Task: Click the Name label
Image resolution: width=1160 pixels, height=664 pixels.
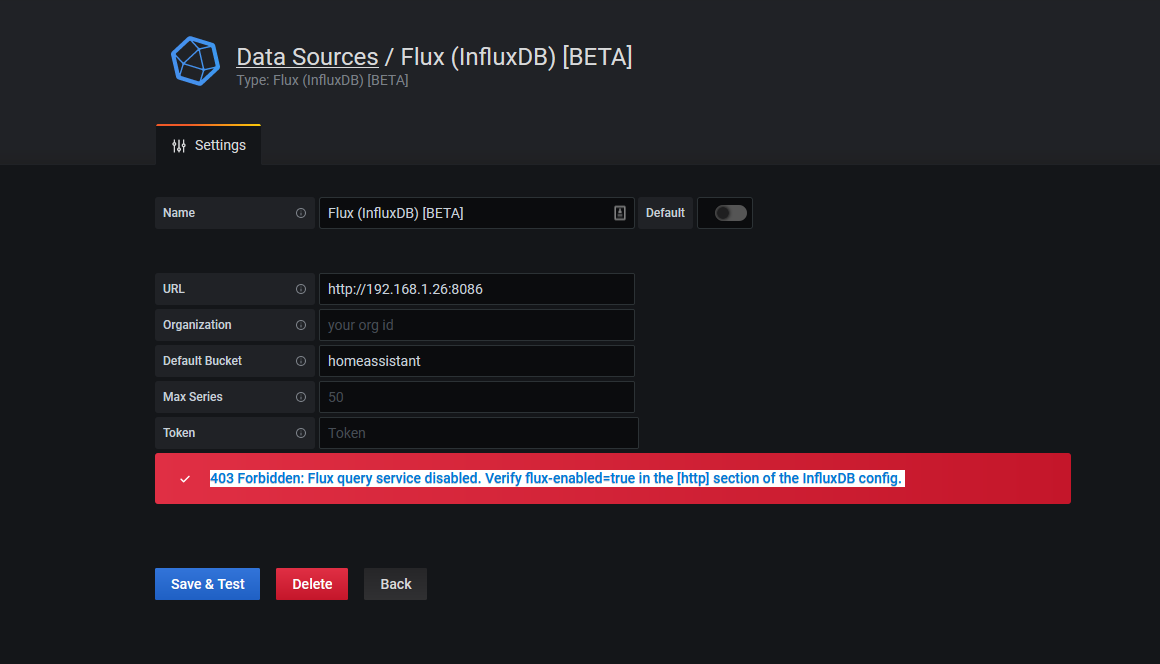Action: point(179,213)
